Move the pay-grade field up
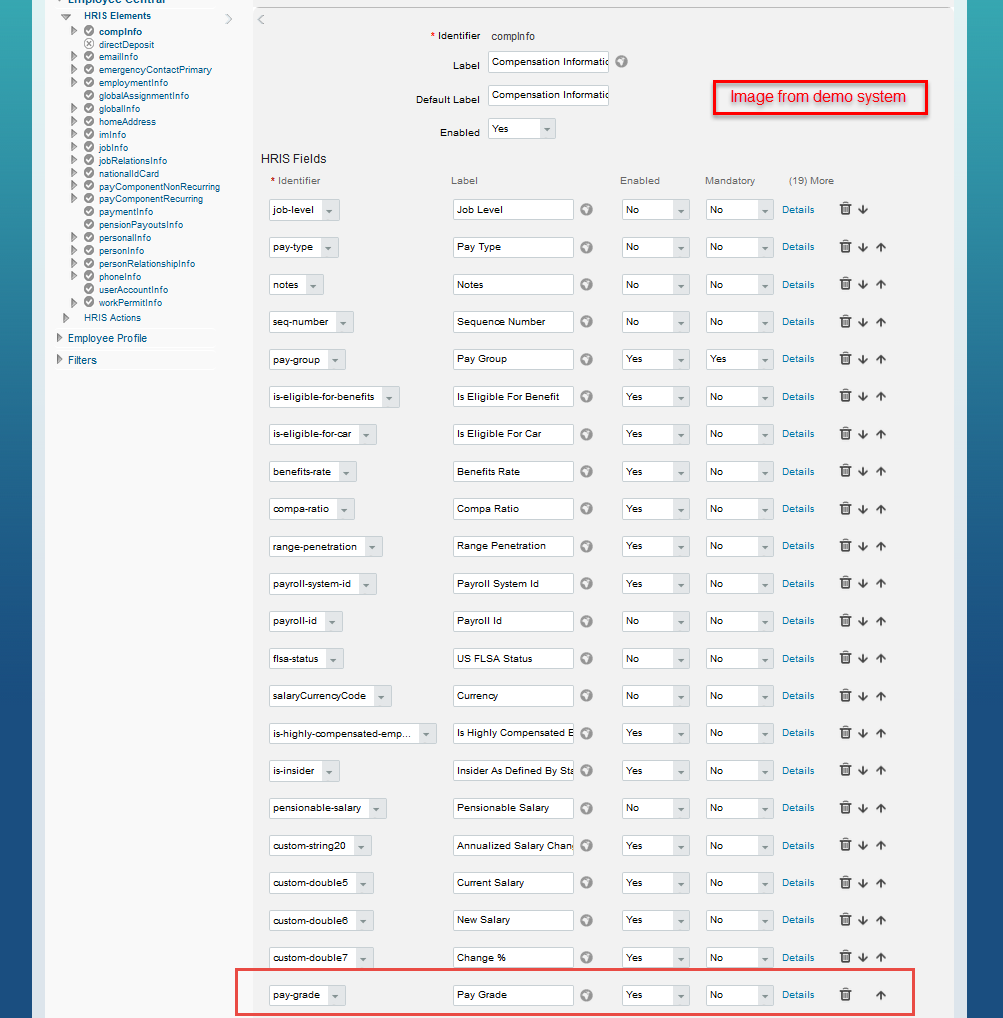This screenshot has height=1018, width=1003. coord(881,995)
